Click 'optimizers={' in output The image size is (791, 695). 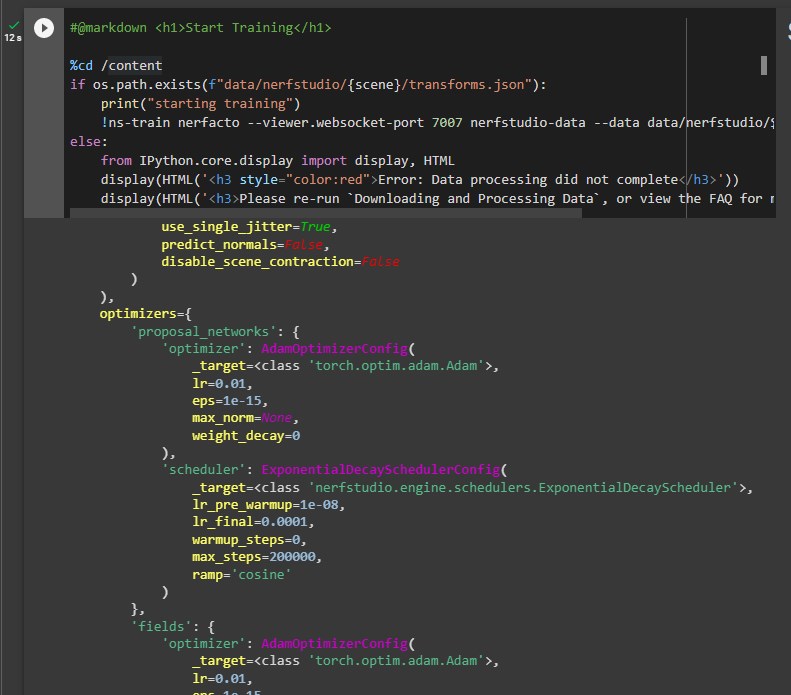(x=145, y=314)
